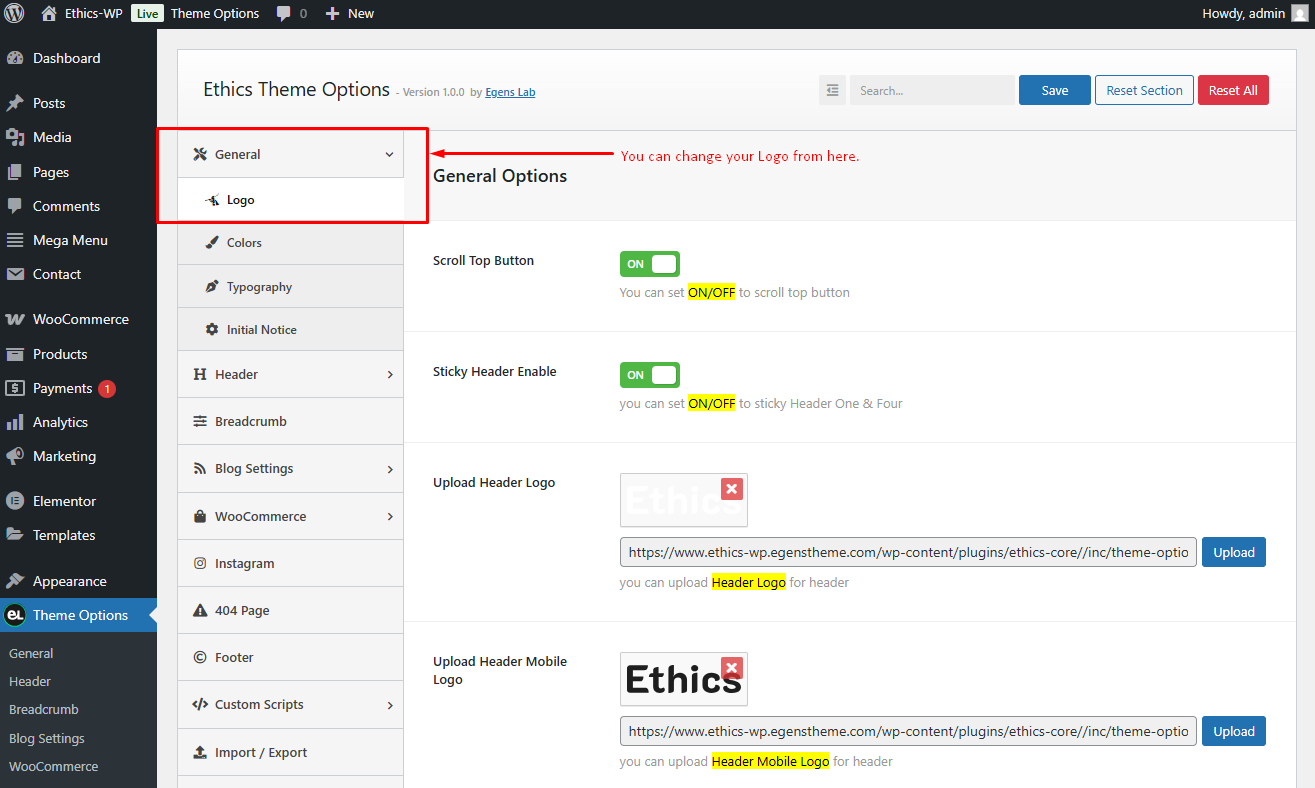Image resolution: width=1315 pixels, height=788 pixels.
Task: Click the expand-all sections icon beside search
Action: [832, 90]
